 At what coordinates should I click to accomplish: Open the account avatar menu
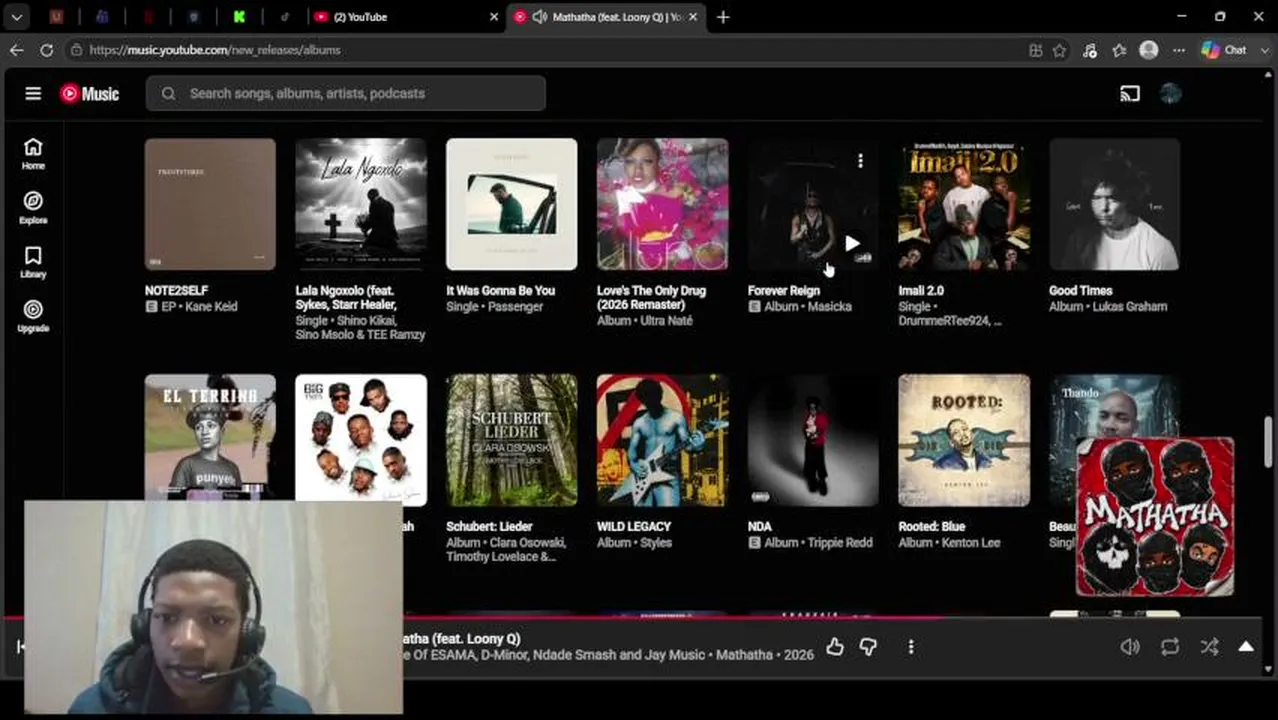point(1171,93)
